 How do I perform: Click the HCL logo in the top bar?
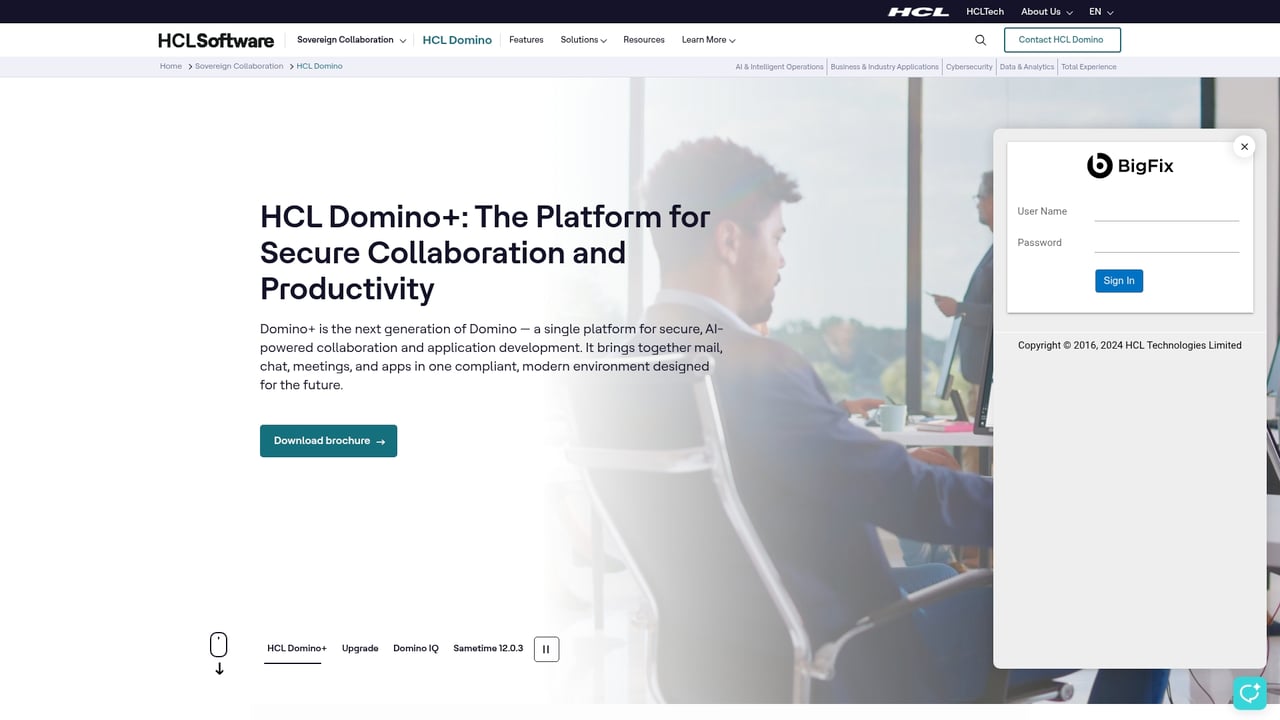tap(917, 11)
